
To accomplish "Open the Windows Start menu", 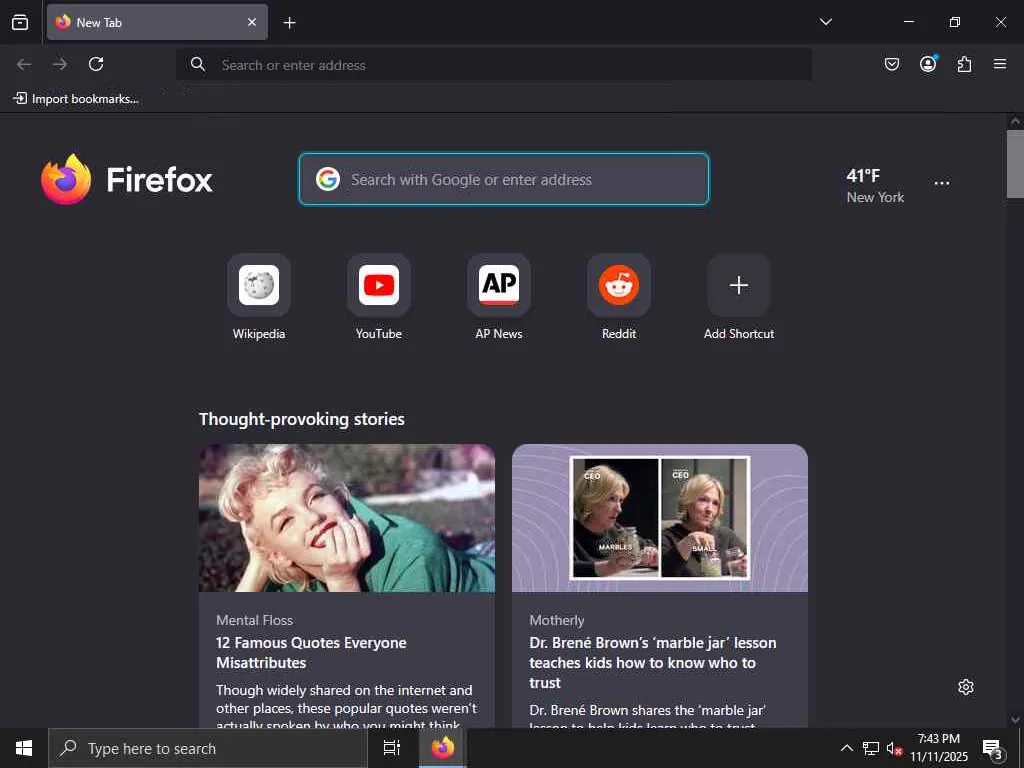I will point(24,748).
